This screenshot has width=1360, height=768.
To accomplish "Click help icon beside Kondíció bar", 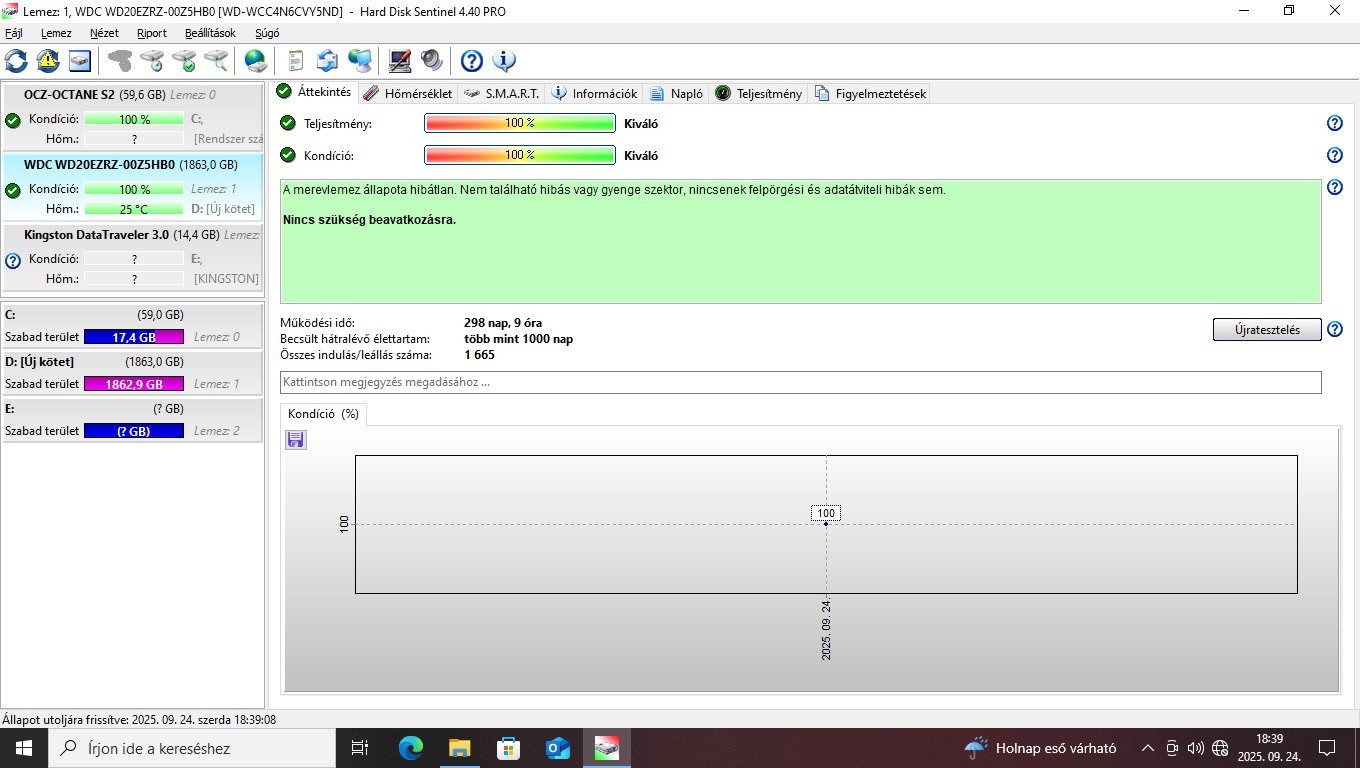I will point(1334,155).
